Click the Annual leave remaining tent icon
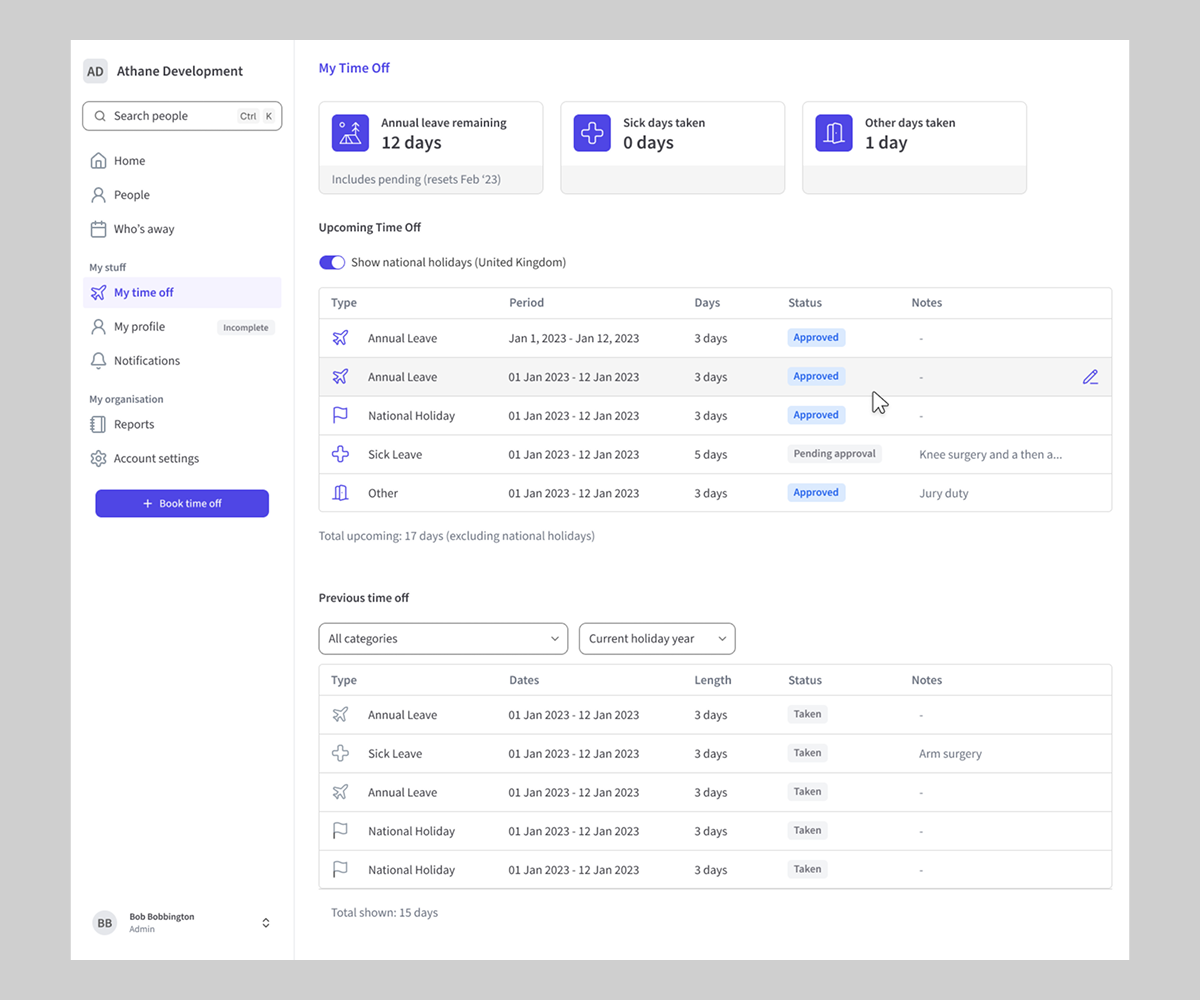Screen dimensions: 1200x1000 pyautogui.click(x=350, y=133)
